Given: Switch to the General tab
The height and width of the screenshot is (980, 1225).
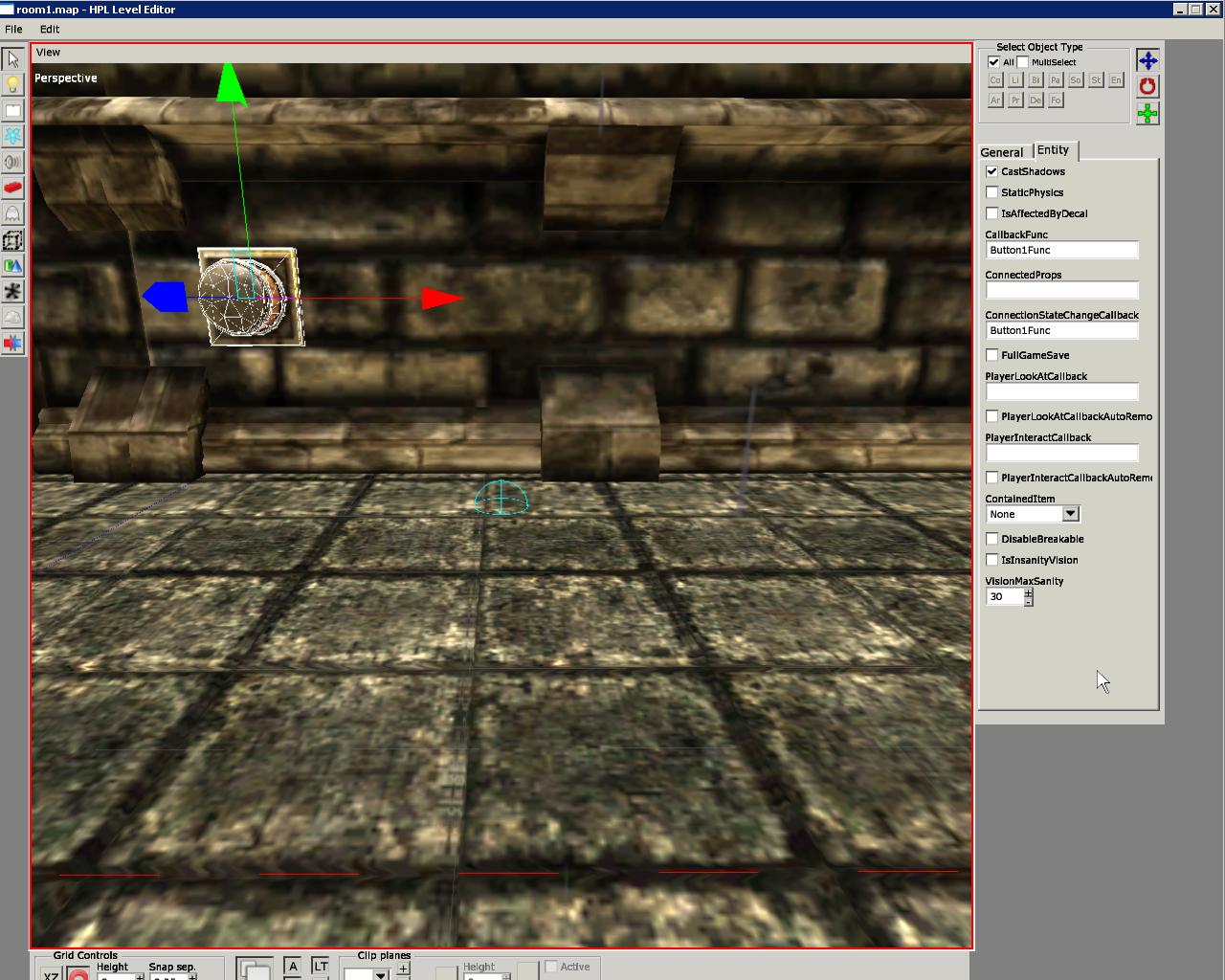Looking at the screenshot, I should 1001,152.
